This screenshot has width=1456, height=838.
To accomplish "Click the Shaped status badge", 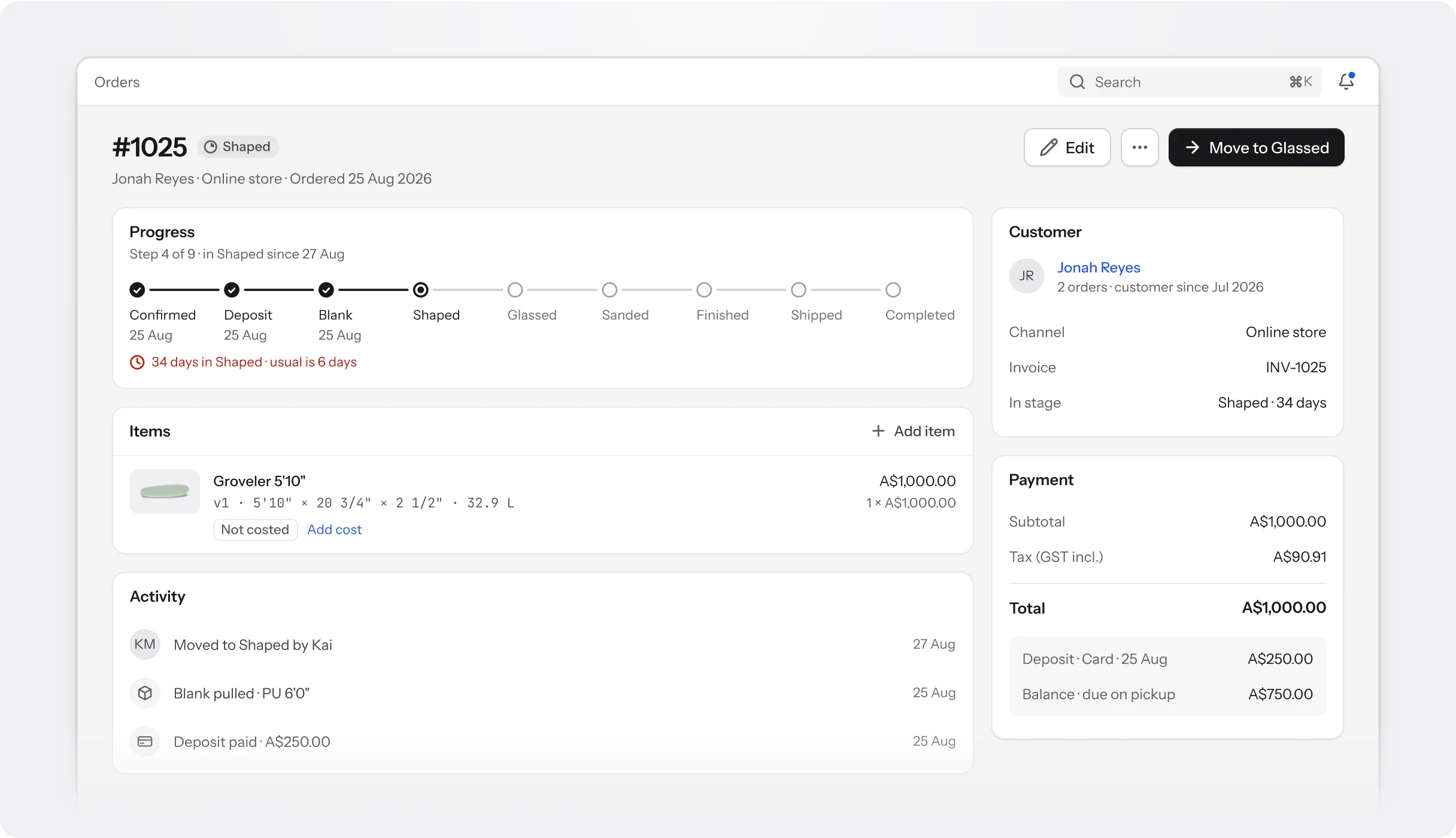I will click(x=238, y=147).
